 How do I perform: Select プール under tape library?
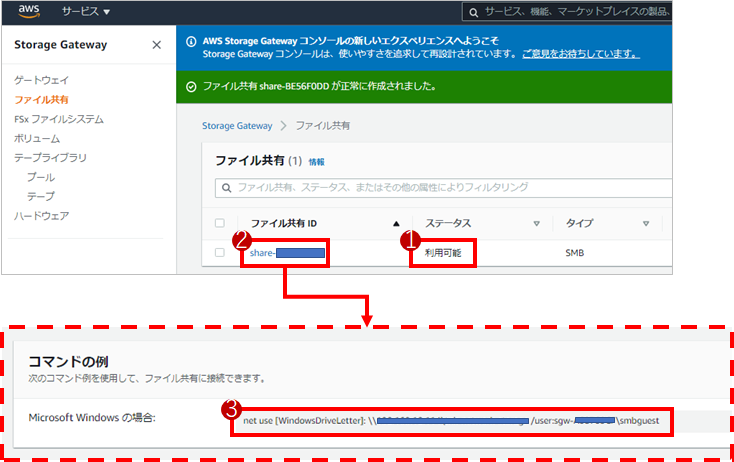41,177
